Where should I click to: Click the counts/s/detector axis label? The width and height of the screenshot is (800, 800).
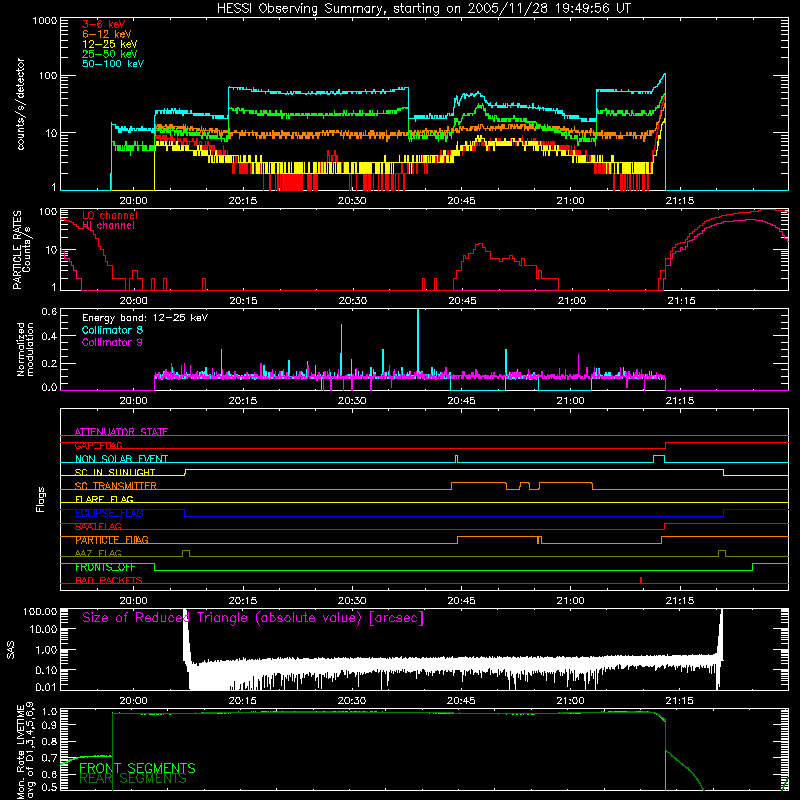click(21, 104)
